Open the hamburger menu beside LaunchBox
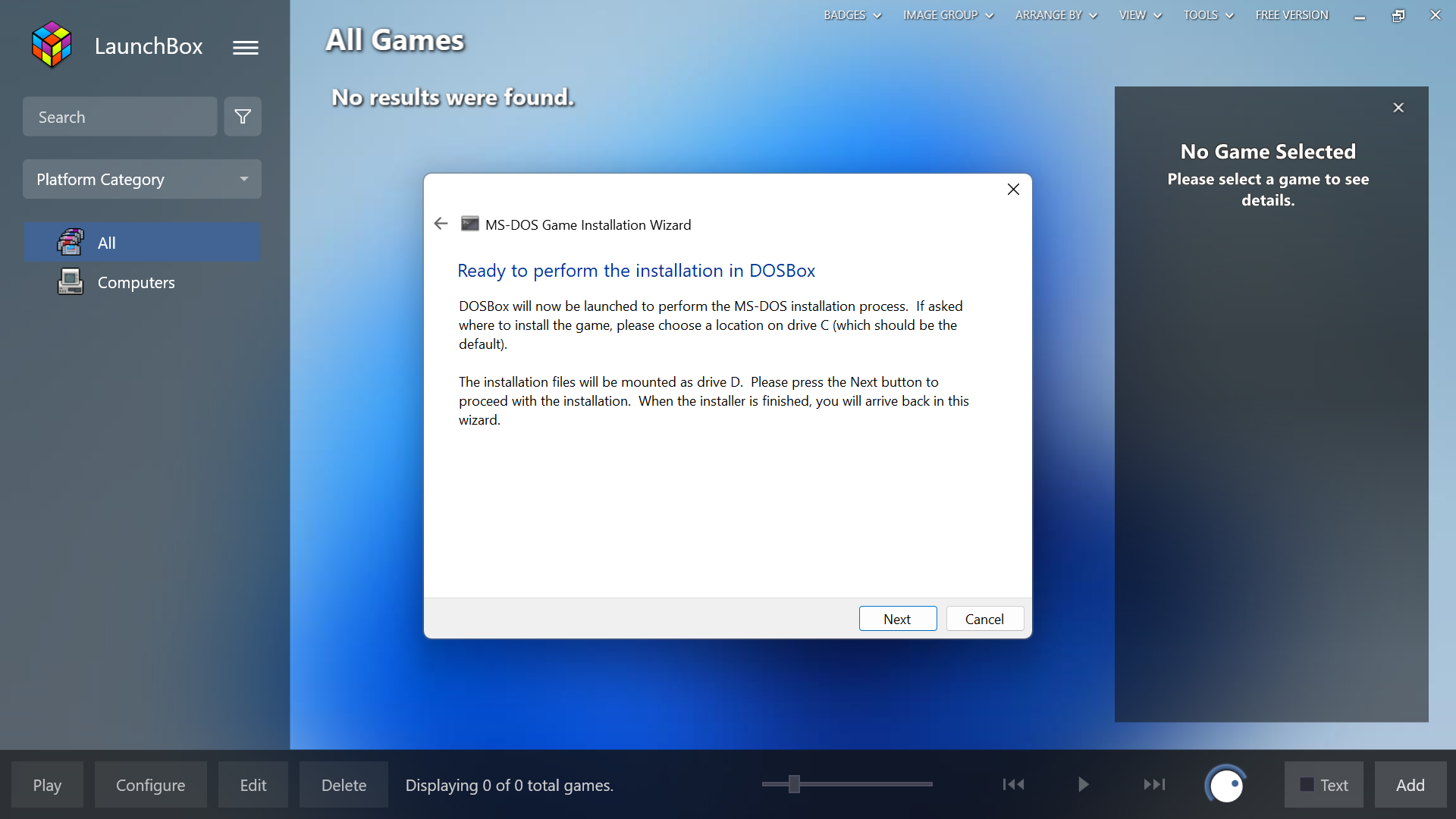 point(245,47)
